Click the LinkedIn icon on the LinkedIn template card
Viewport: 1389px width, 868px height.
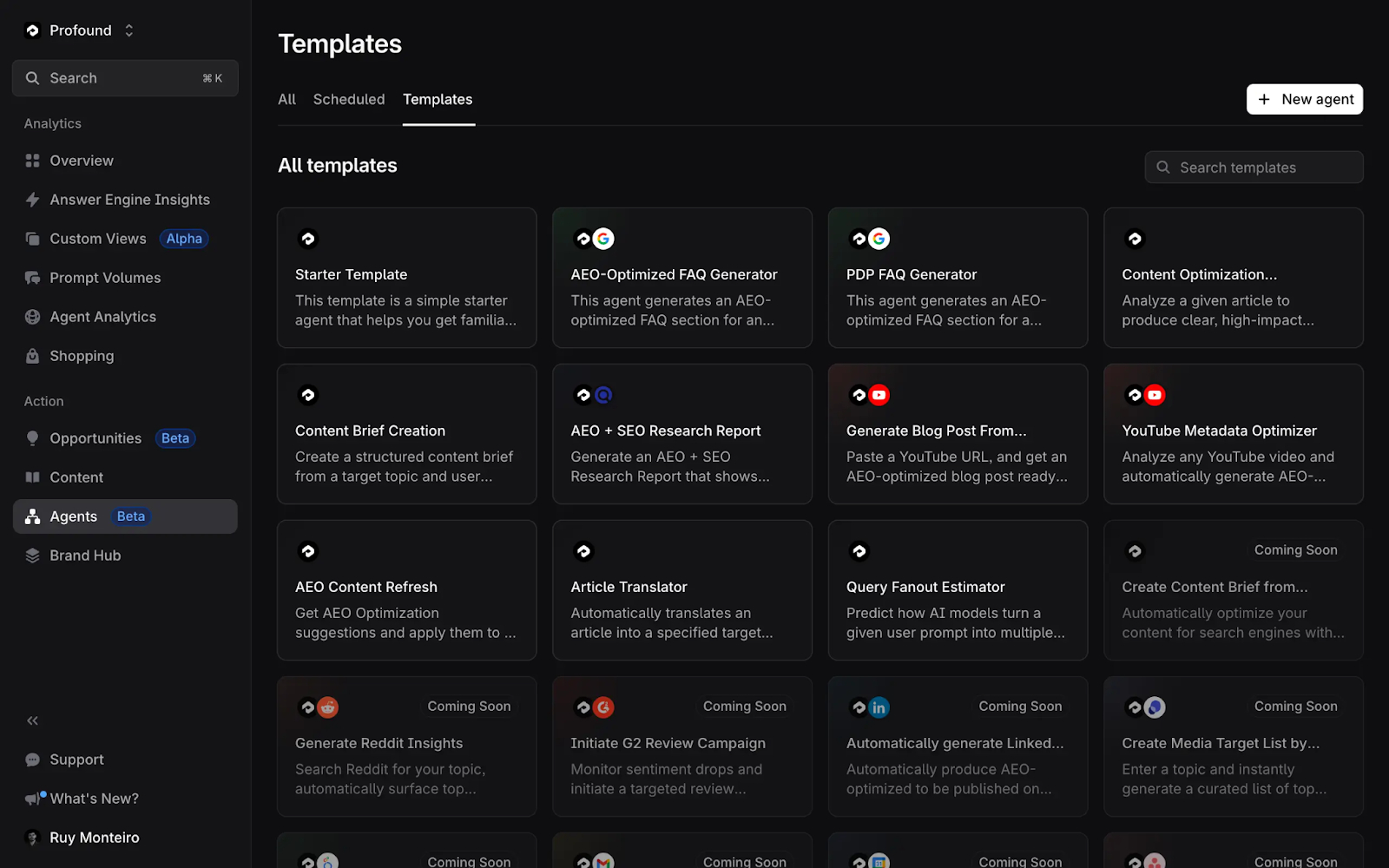[x=879, y=707]
